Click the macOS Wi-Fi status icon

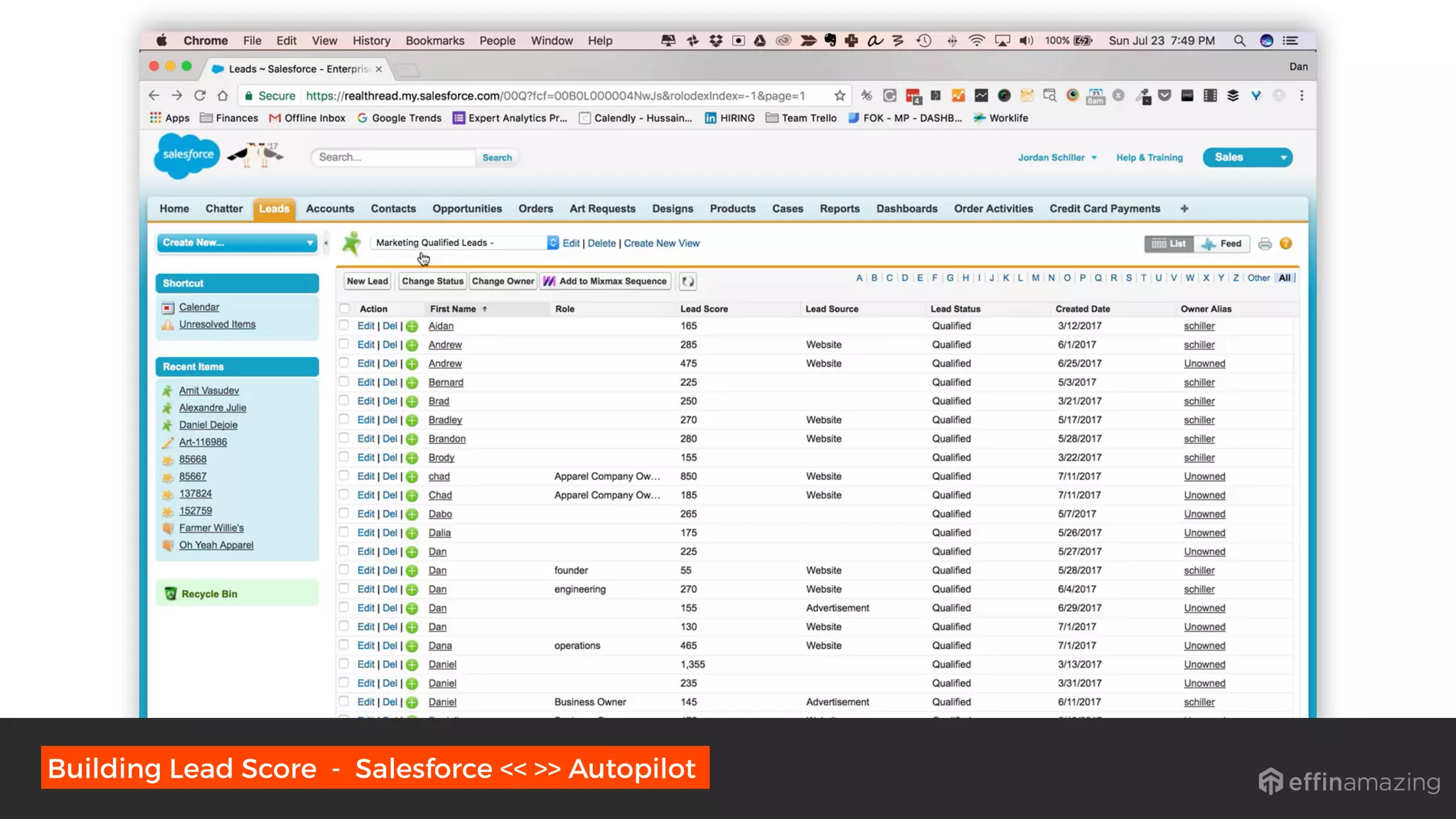click(976, 41)
